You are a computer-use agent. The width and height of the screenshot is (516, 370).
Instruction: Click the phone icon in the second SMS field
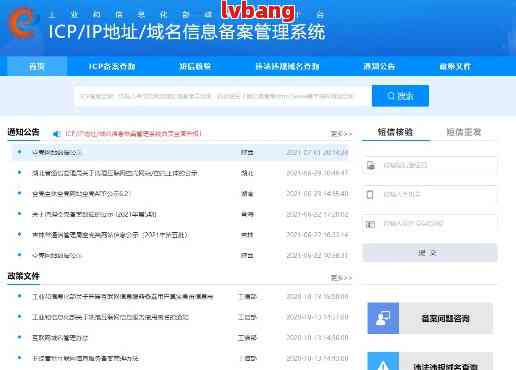point(370,194)
